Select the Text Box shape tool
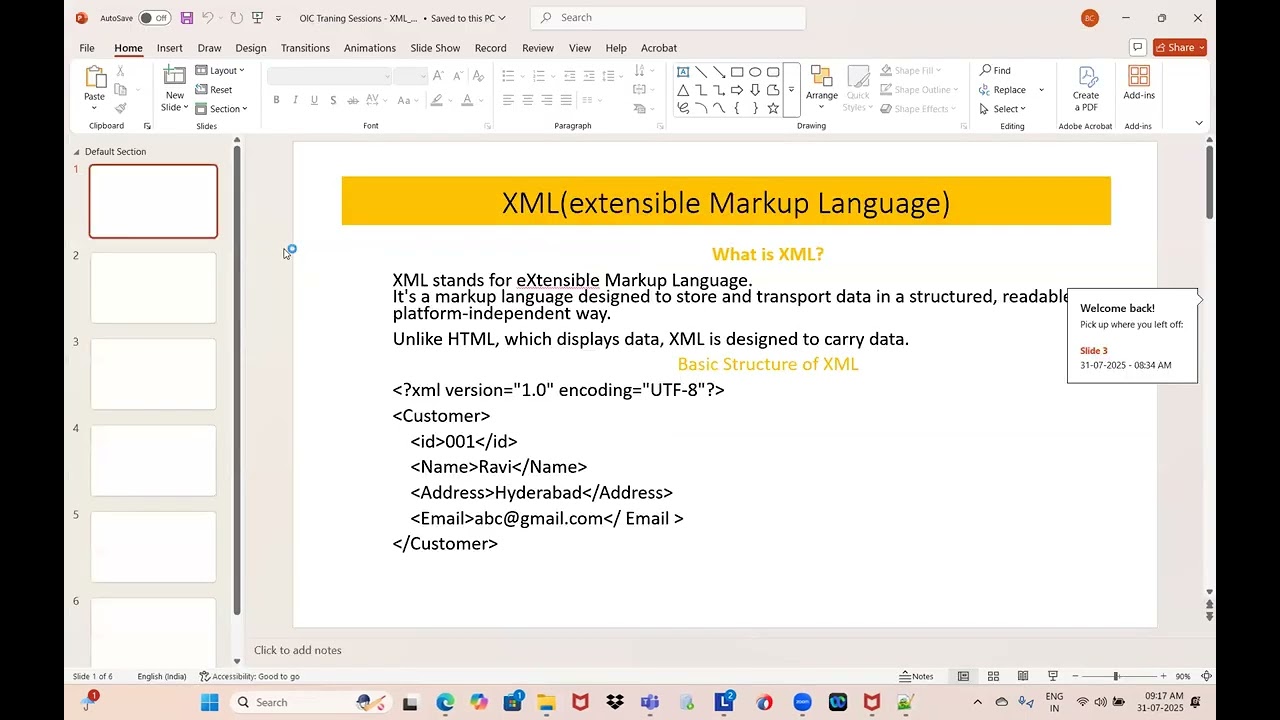Screen dimensions: 1280x720 pyautogui.click(x=683, y=72)
